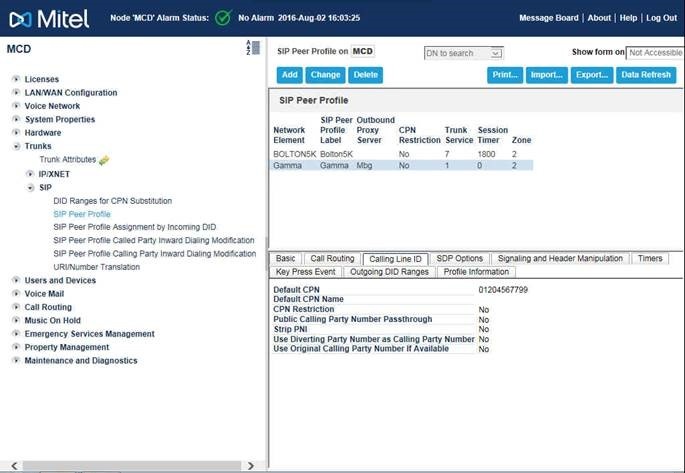Screen dimensions: 685x473
Task: Expand LAN/WAN Configuration node
Action: 16,93
